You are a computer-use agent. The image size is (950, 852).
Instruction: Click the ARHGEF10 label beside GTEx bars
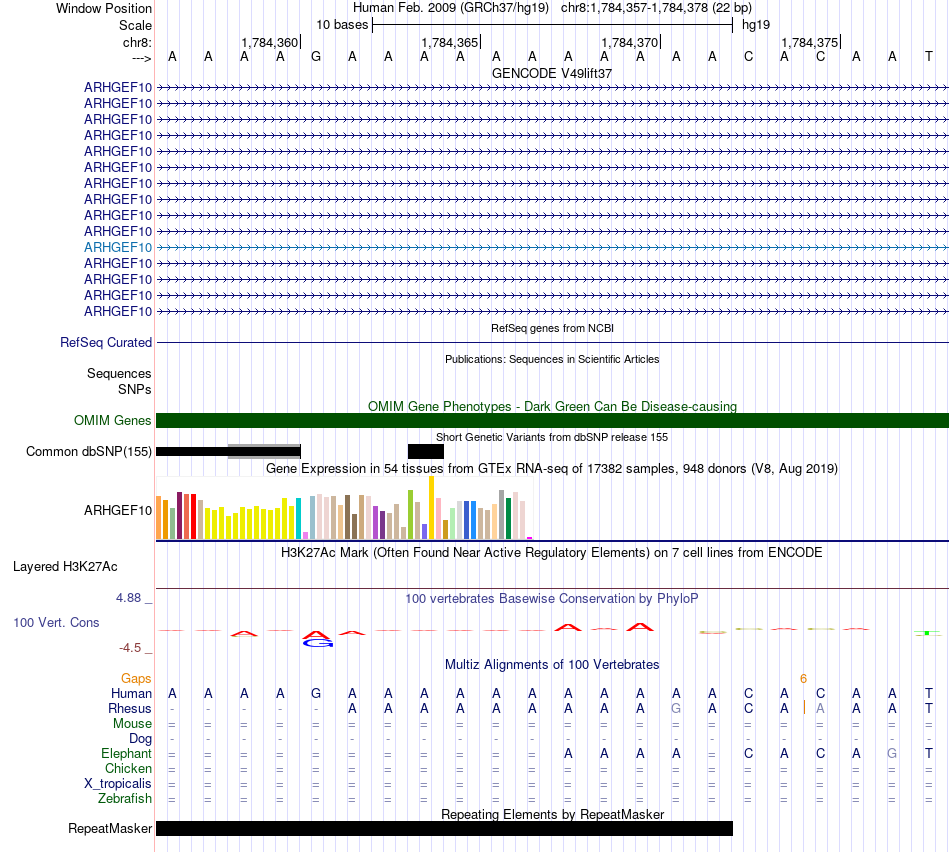click(118, 510)
